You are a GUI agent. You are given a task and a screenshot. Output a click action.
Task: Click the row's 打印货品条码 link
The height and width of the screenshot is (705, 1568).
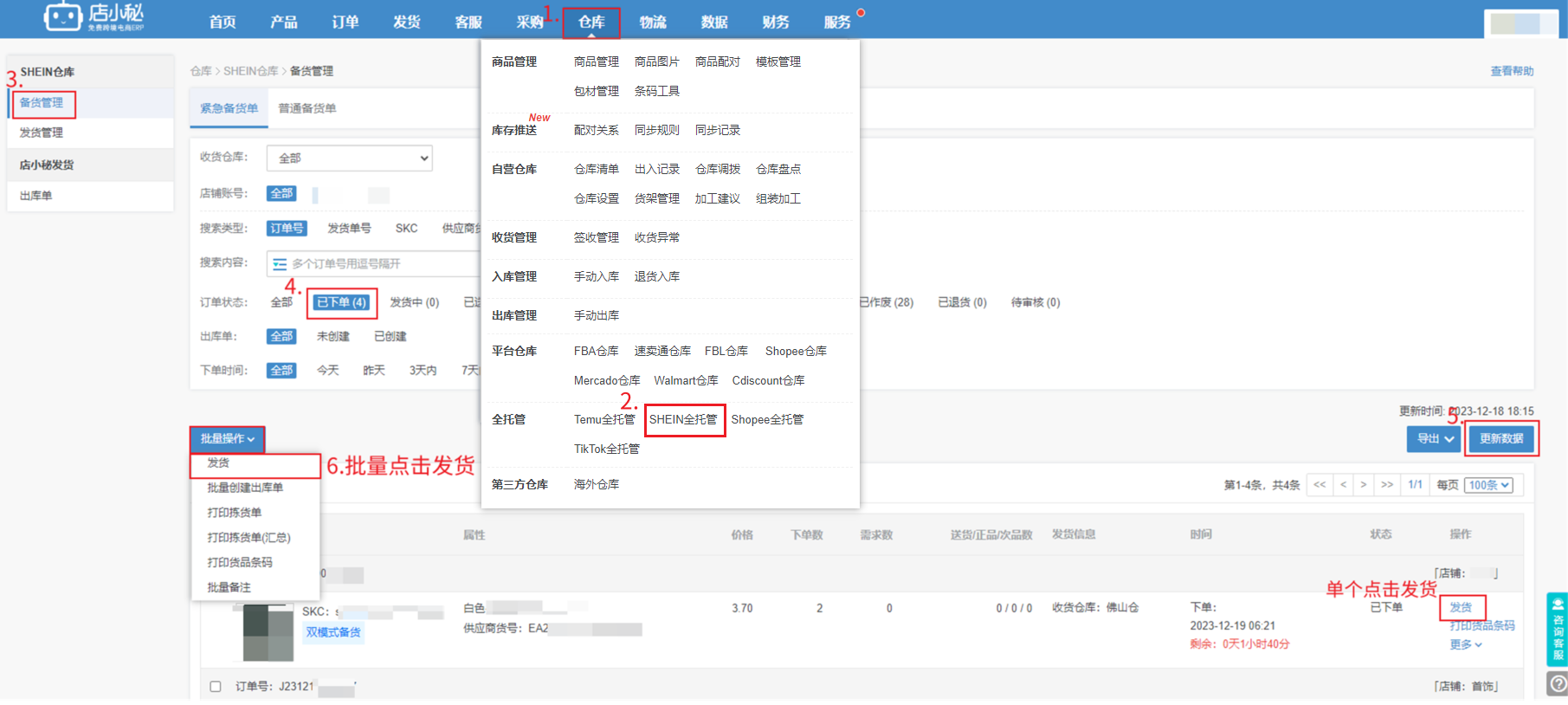(1482, 625)
